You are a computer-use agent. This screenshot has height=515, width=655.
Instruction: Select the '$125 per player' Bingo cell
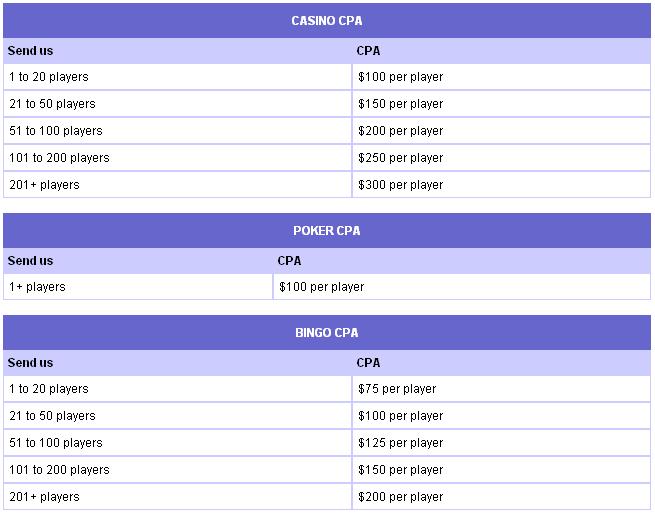pyautogui.click(x=501, y=443)
